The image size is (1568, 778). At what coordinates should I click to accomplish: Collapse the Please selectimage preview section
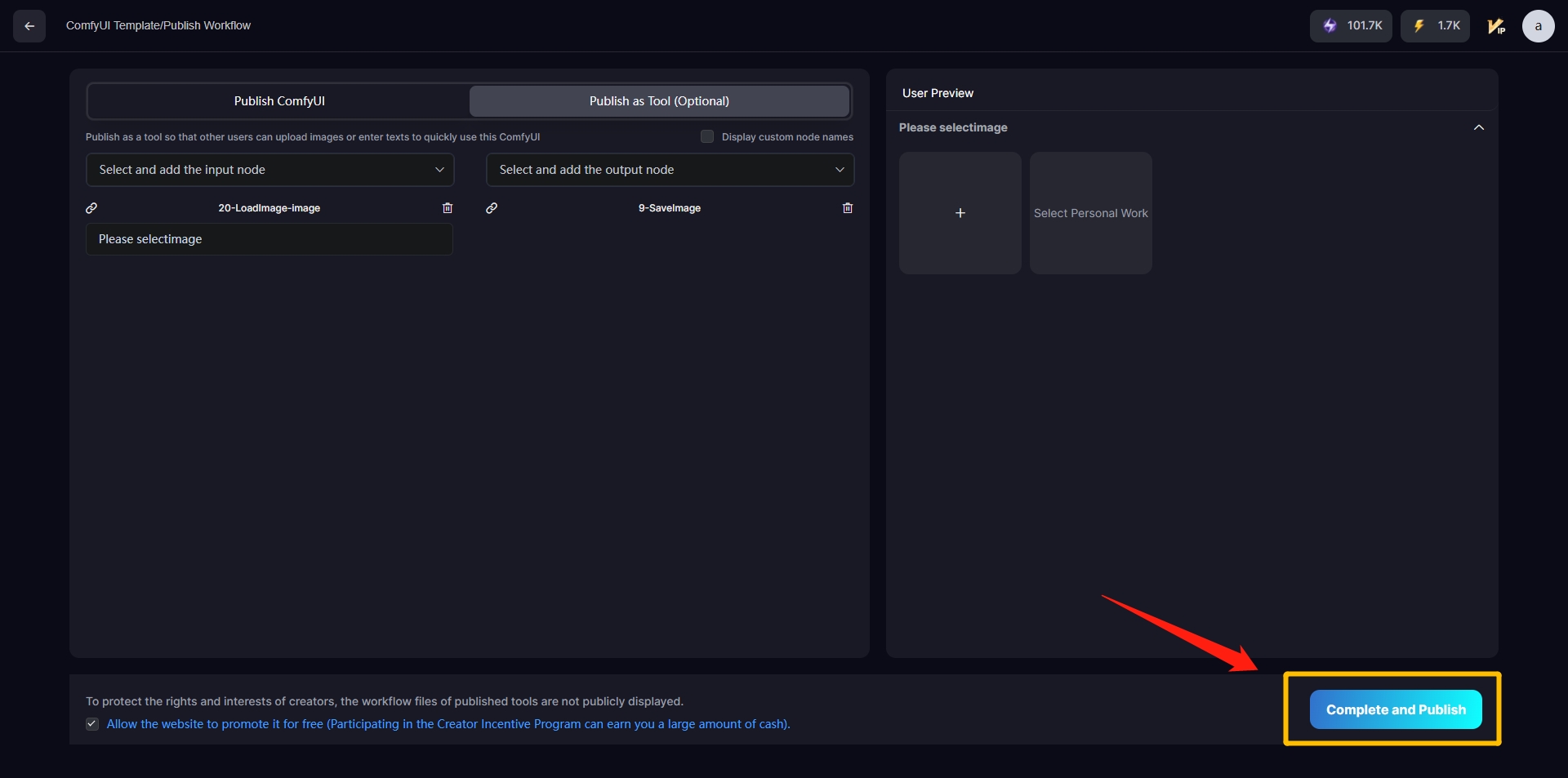coord(1478,127)
